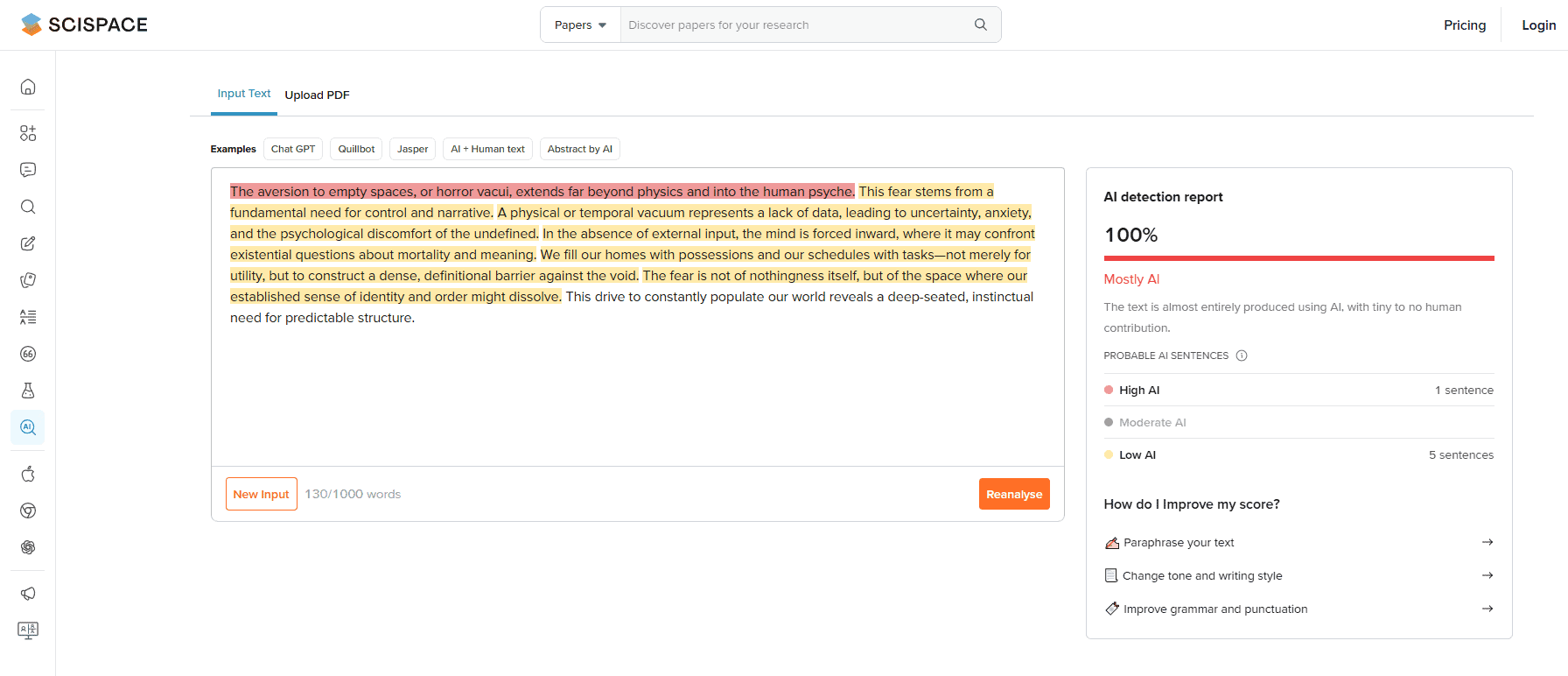Expand the Papers search type dropdown
Viewport: 1568px width, 676px height.
(580, 25)
